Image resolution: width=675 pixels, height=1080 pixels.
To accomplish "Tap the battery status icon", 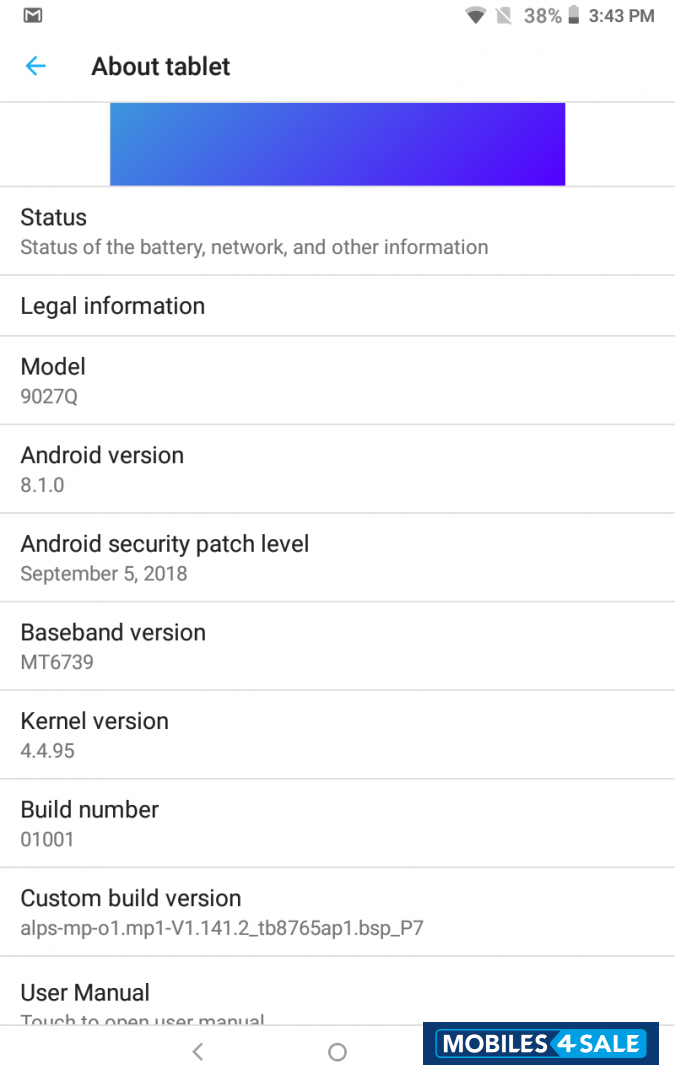I will coord(573,16).
